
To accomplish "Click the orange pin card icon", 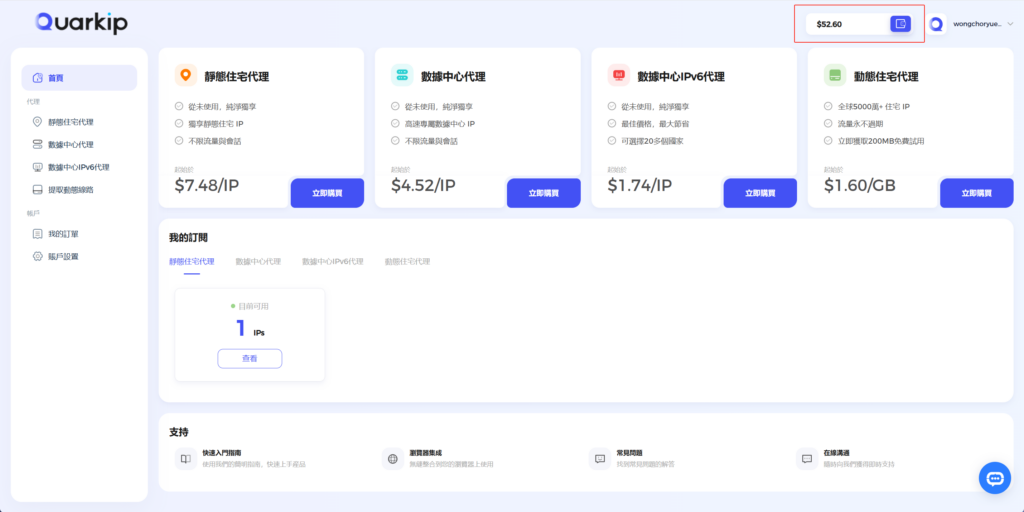I will coord(185,75).
